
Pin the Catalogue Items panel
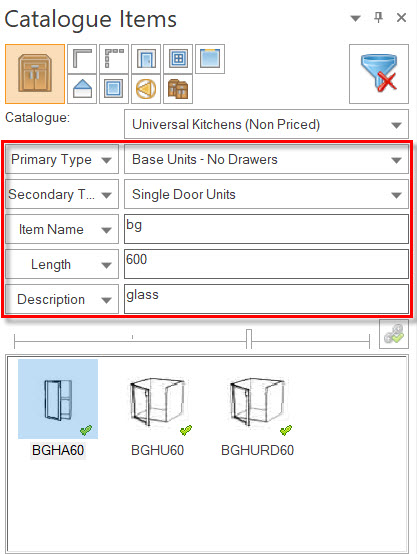click(x=378, y=17)
